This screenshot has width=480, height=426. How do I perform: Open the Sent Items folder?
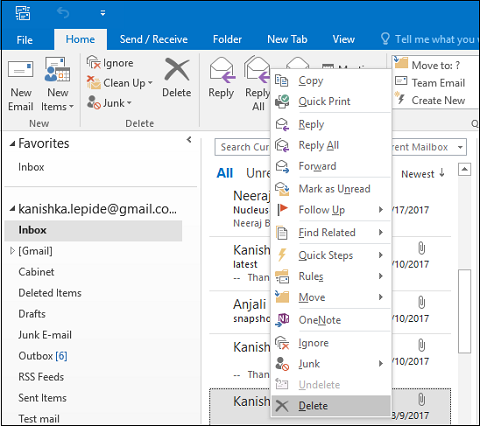(42, 398)
